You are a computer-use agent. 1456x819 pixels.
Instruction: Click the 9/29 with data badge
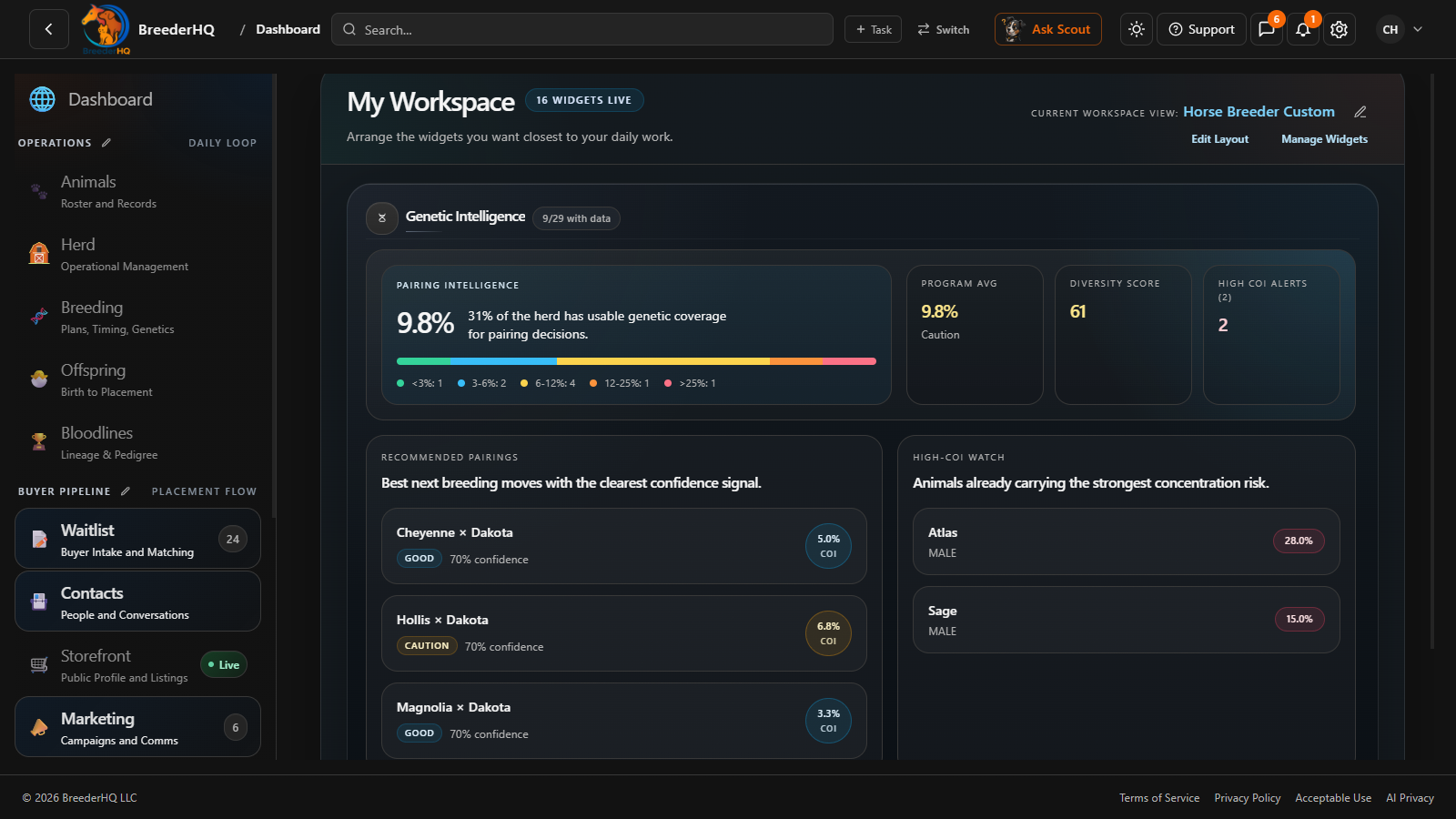(577, 218)
